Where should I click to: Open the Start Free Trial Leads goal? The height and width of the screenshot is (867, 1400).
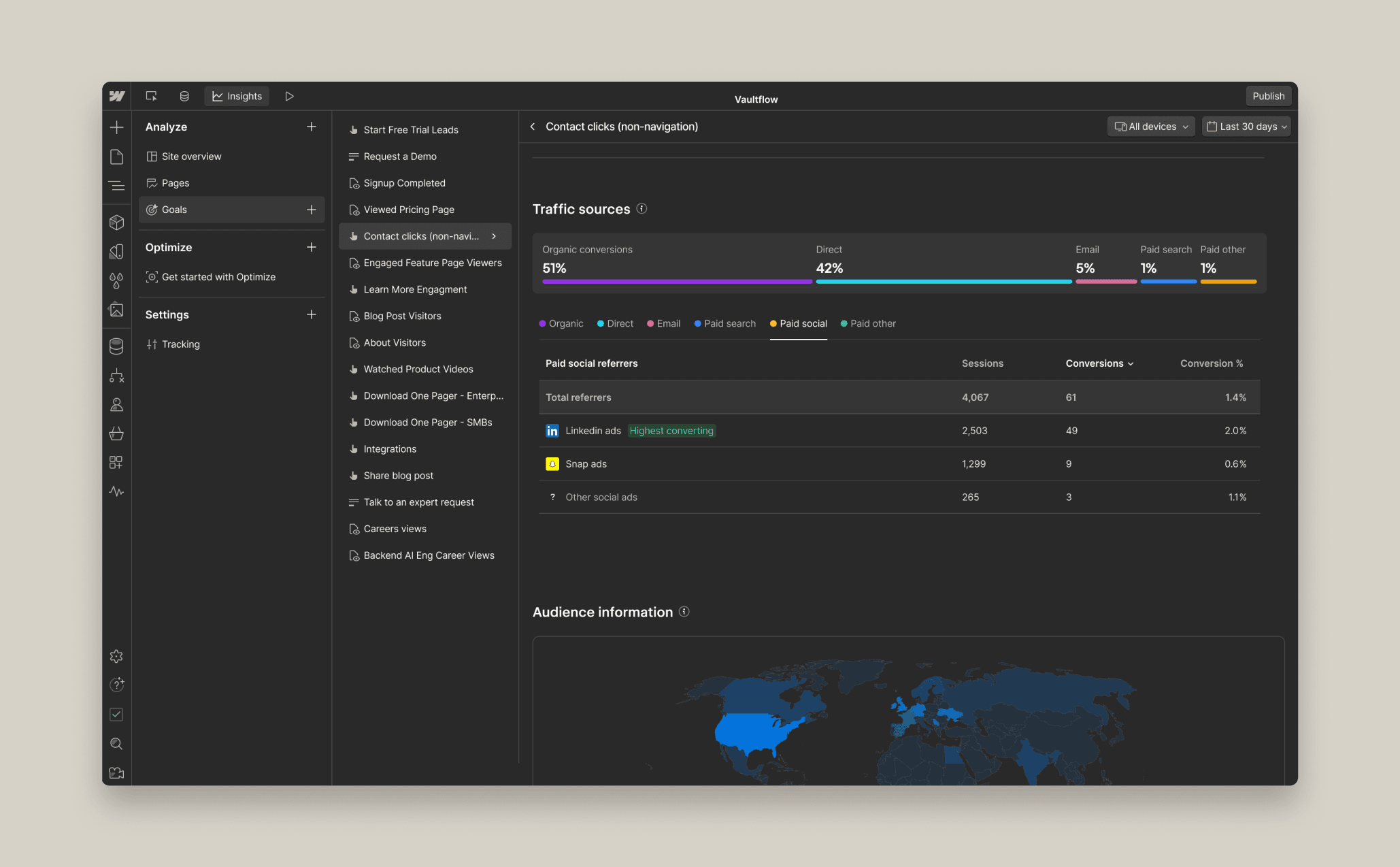click(425, 130)
